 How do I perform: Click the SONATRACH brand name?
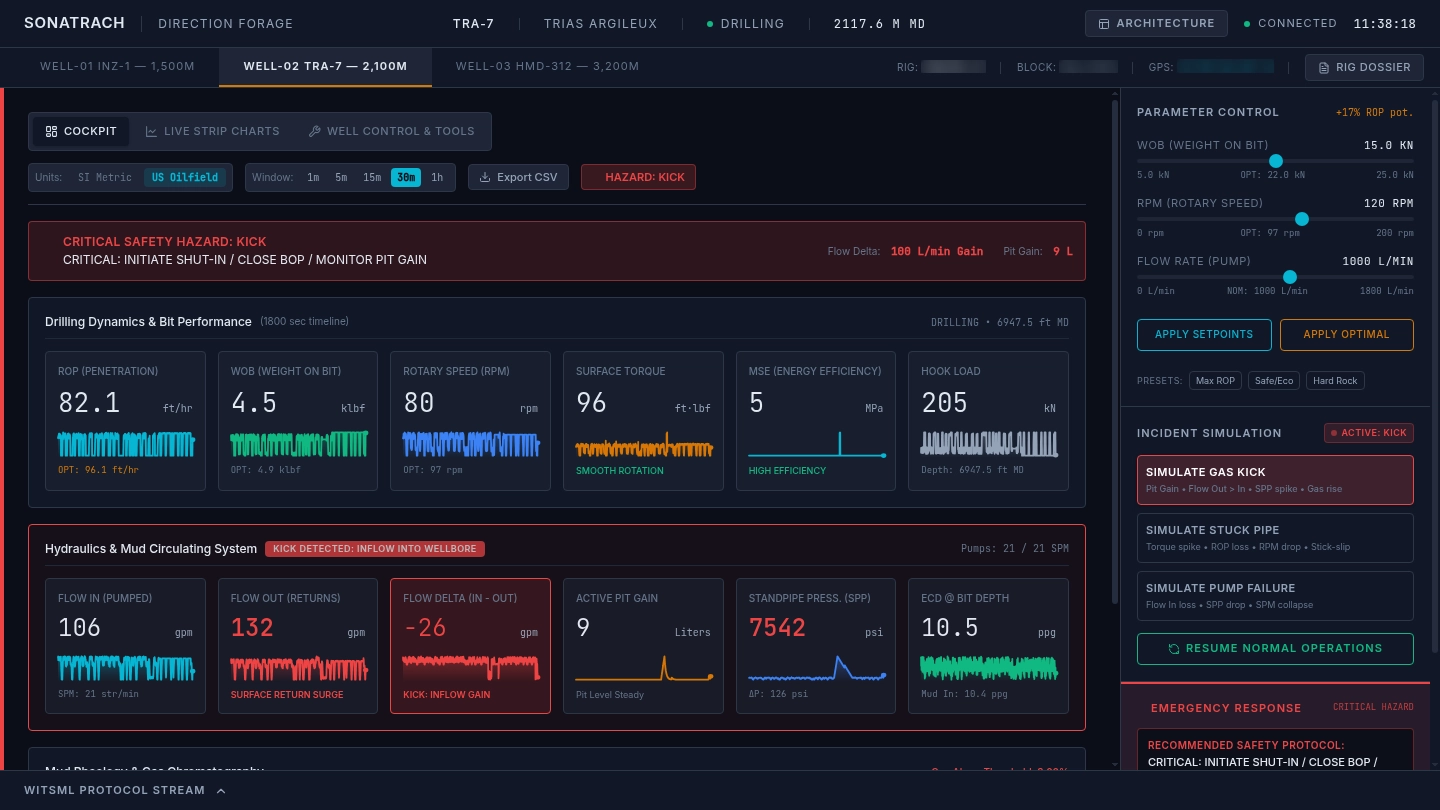click(x=74, y=23)
